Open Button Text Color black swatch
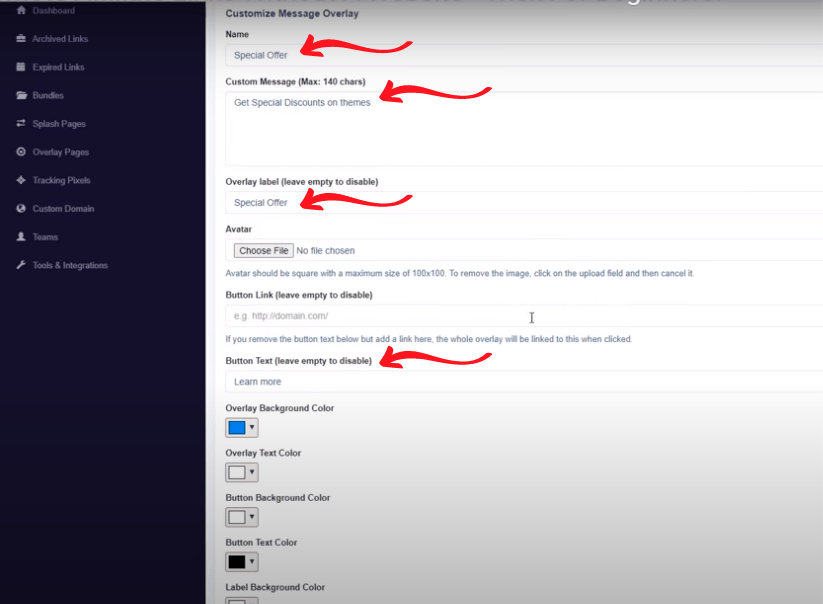This screenshot has width=823, height=604. point(237,562)
